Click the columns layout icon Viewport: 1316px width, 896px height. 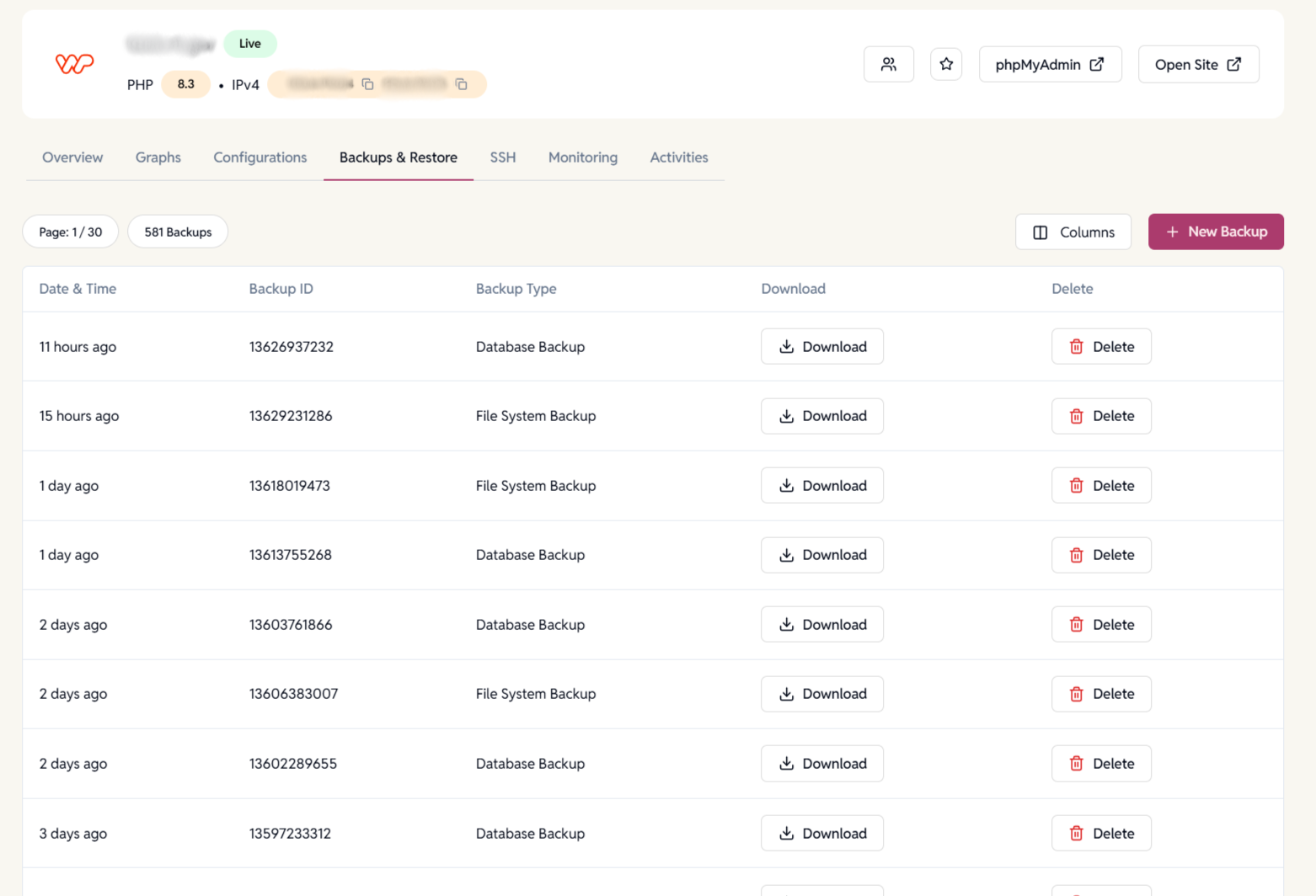[x=1041, y=232]
